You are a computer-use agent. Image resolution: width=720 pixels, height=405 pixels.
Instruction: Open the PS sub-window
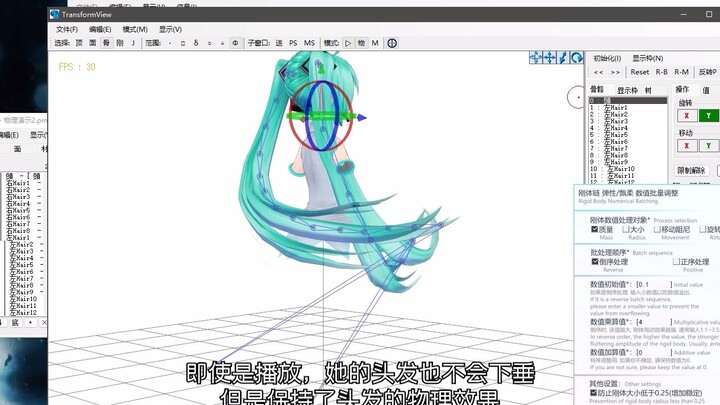click(293, 43)
